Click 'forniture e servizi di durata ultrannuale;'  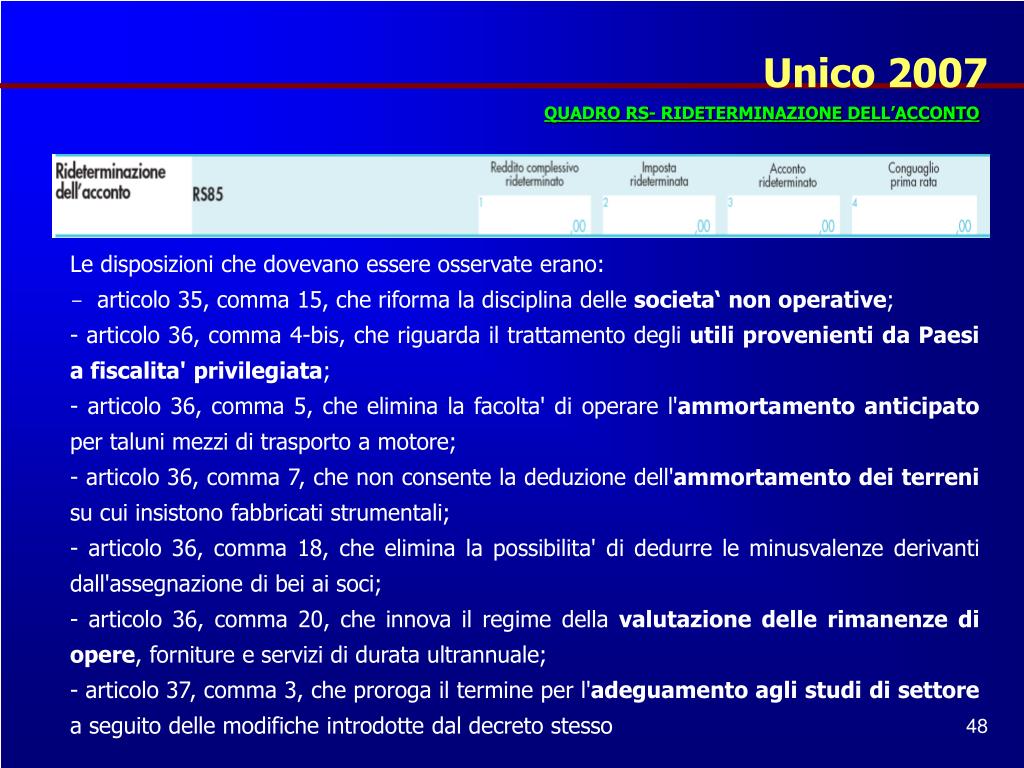tap(347, 654)
